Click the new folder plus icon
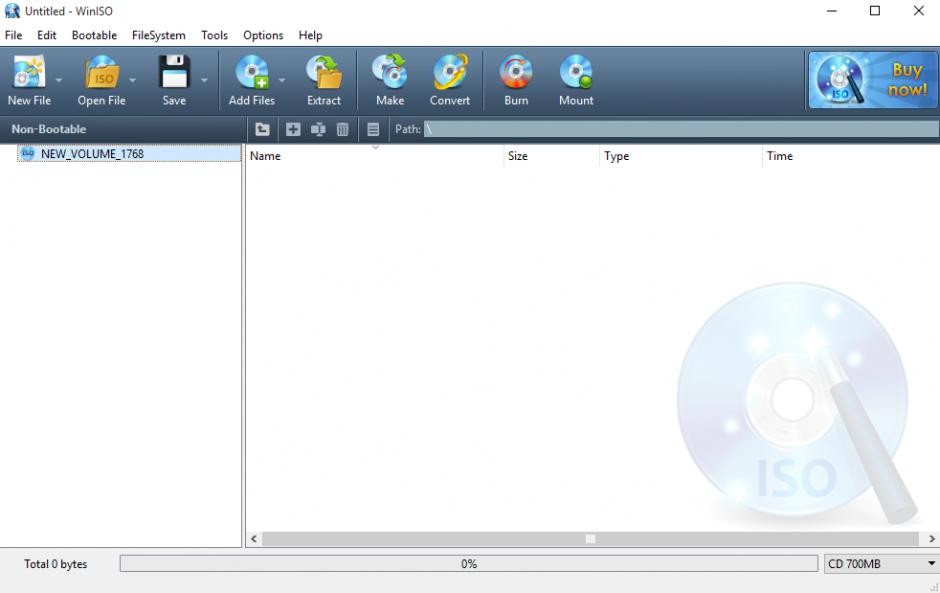 (293, 129)
